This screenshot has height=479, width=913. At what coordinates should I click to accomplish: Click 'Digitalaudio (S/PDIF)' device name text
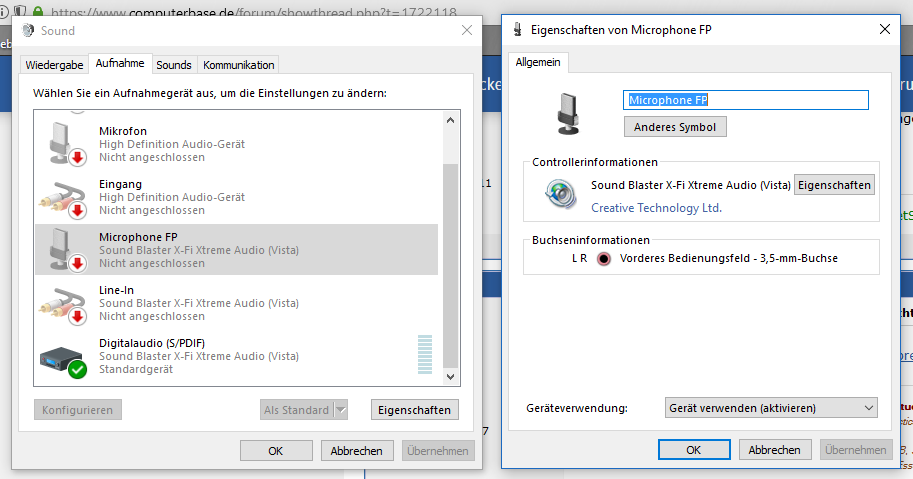152,343
